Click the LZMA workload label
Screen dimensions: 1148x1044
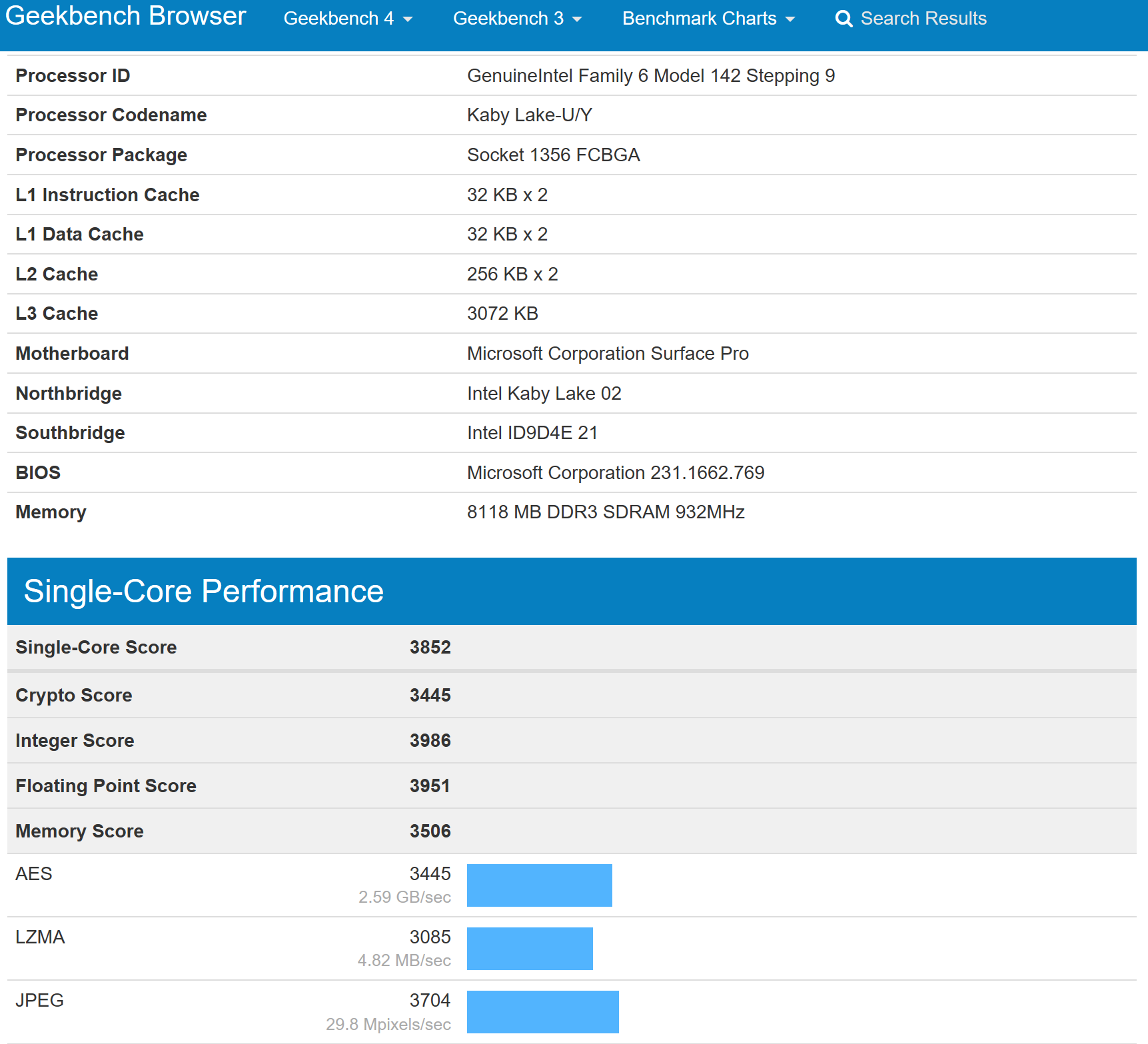(40, 937)
